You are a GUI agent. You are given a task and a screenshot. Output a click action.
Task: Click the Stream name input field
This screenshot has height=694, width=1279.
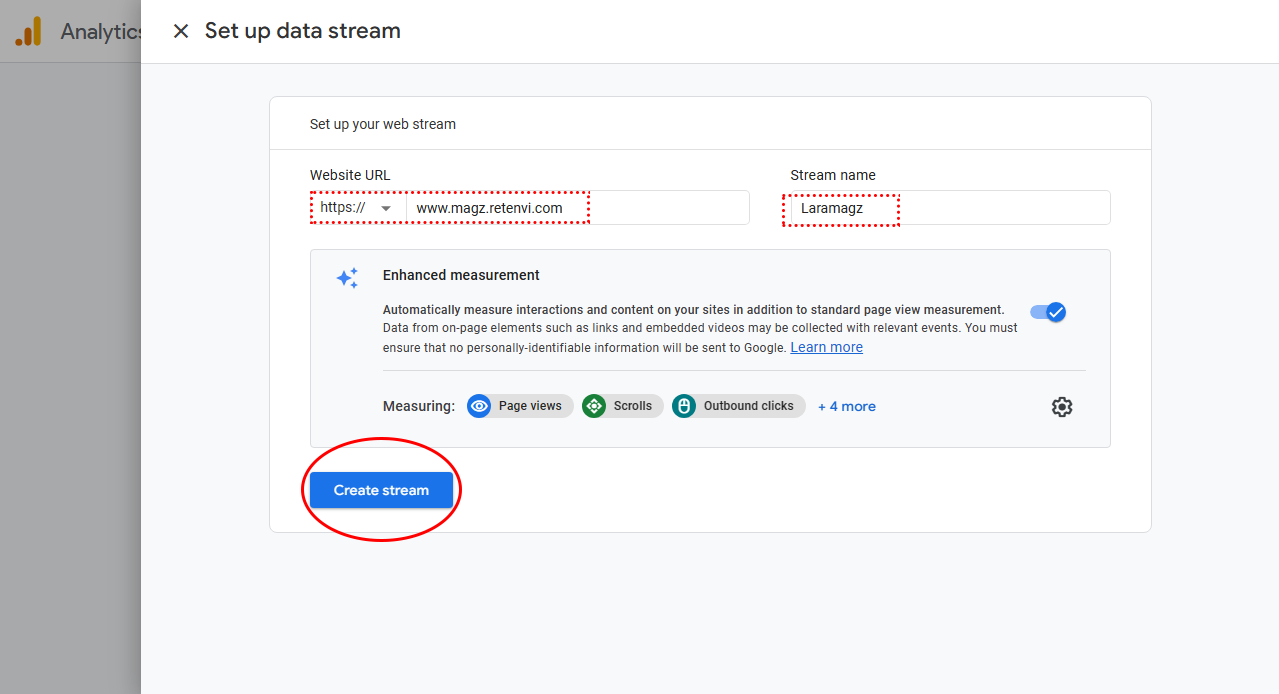pos(950,208)
